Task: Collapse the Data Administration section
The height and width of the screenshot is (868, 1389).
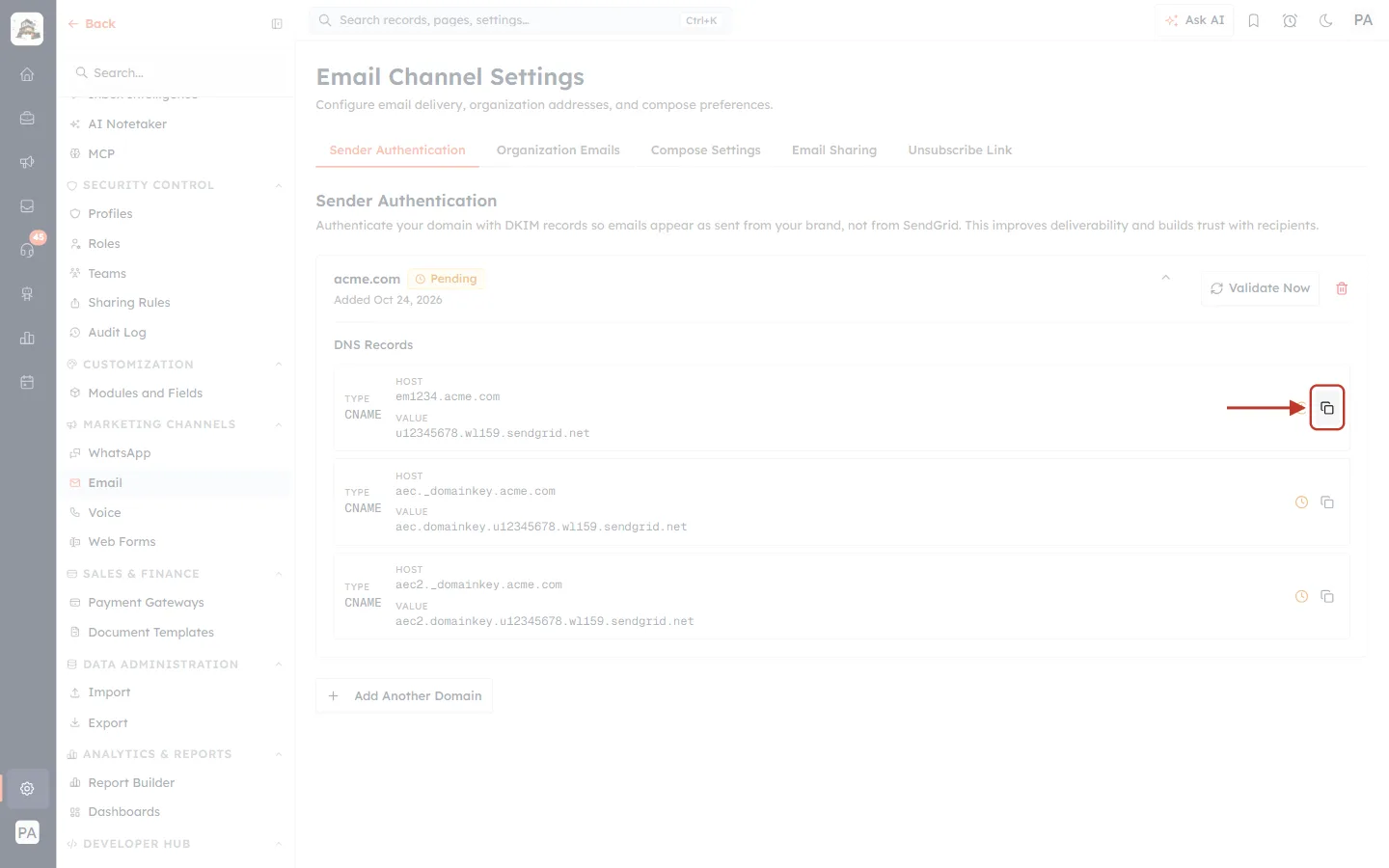Action: [x=279, y=665]
